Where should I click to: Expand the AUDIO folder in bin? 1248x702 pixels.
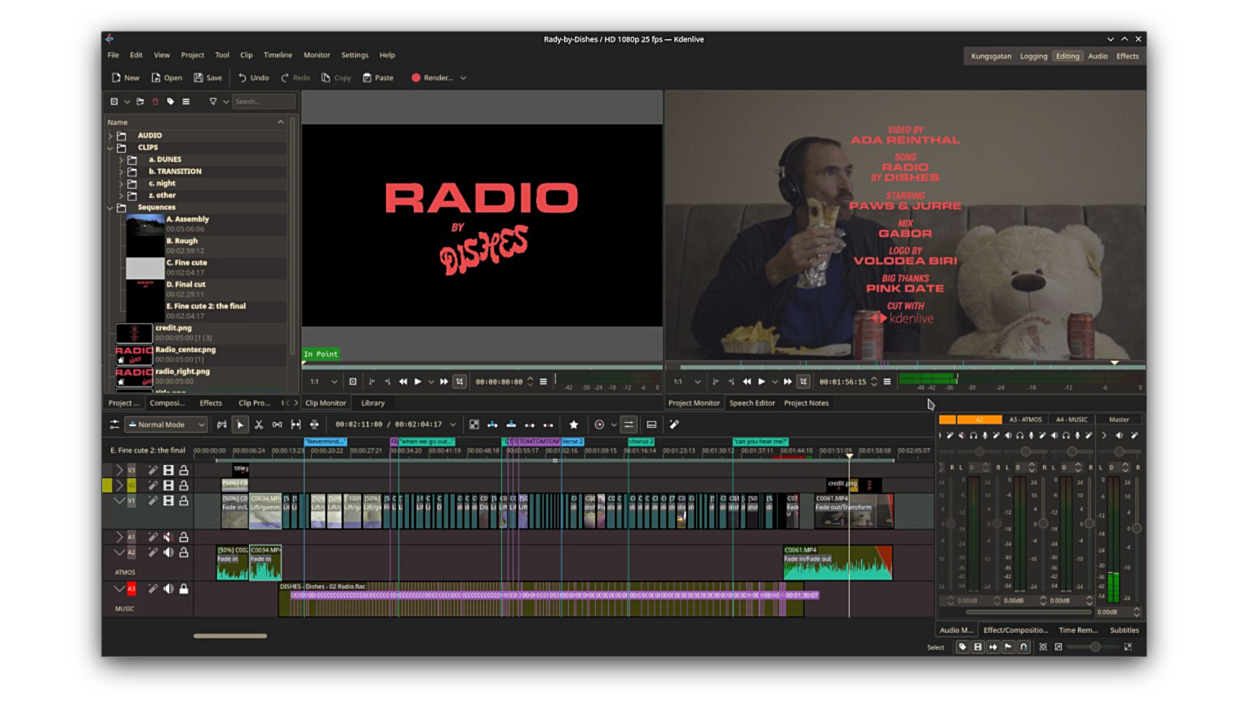pyautogui.click(x=110, y=135)
